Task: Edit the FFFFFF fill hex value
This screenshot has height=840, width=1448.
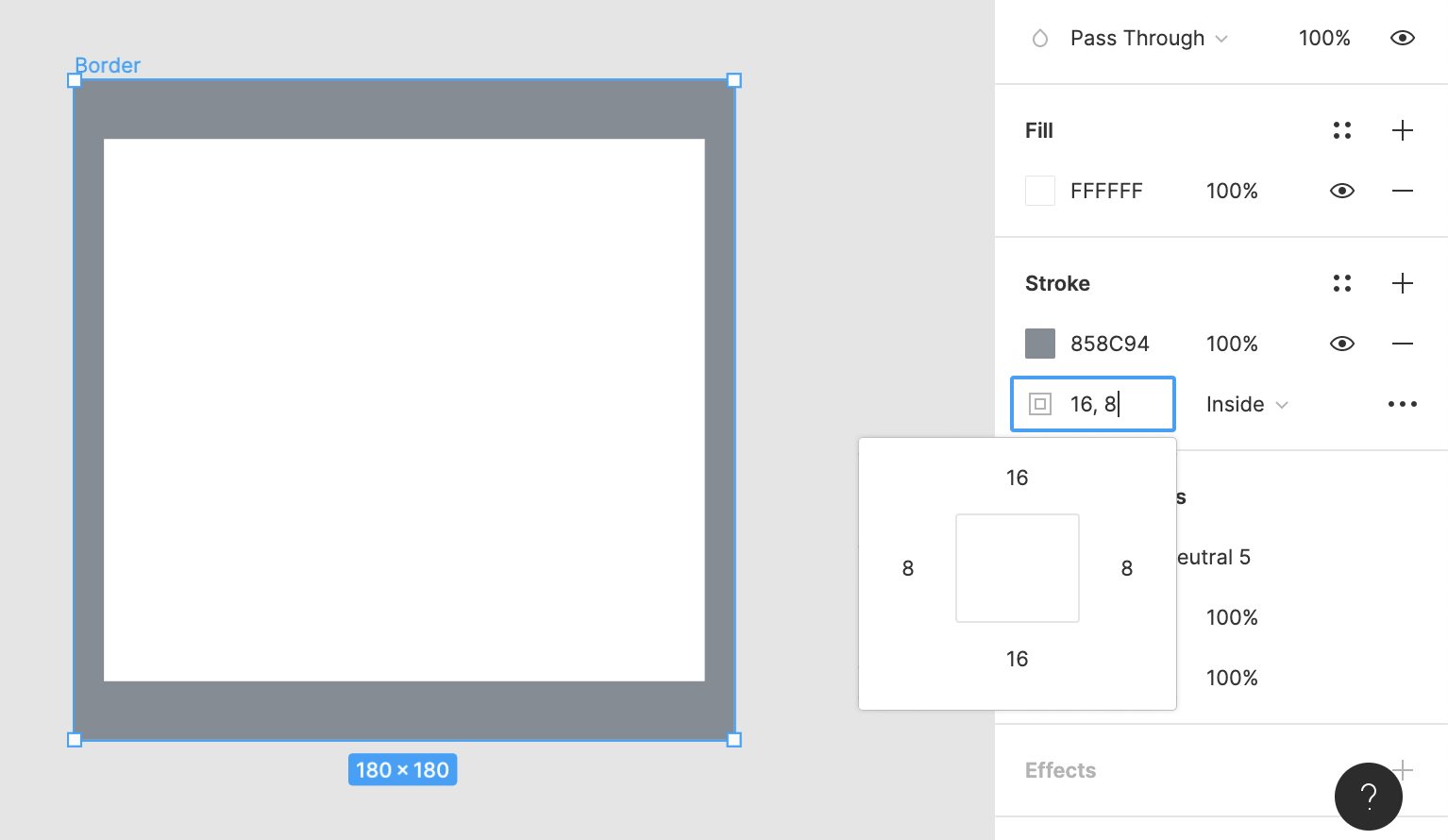Action: tap(1106, 192)
